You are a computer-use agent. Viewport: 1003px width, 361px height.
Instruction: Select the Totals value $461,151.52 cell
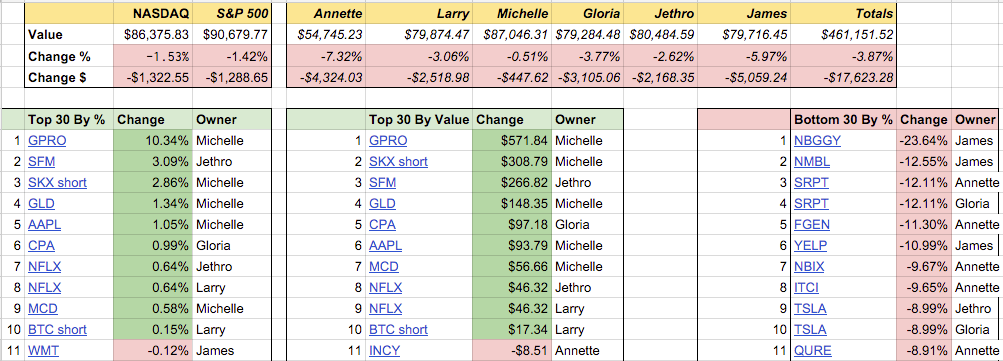point(857,35)
